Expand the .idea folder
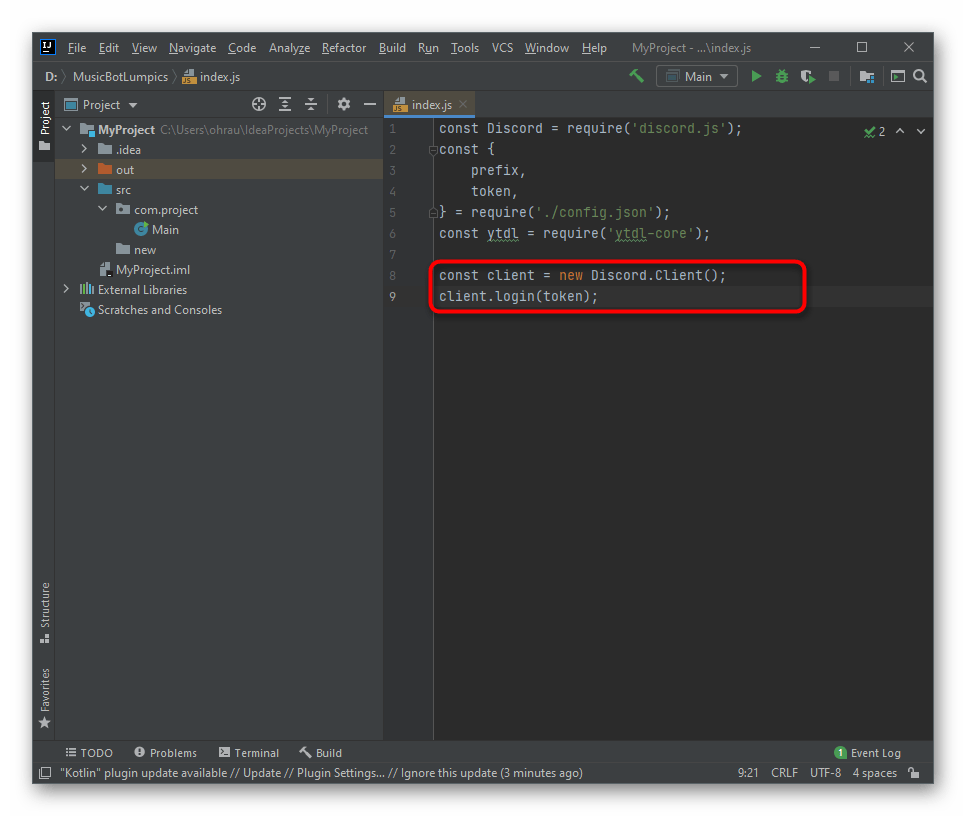966x816 pixels. pos(85,150)
